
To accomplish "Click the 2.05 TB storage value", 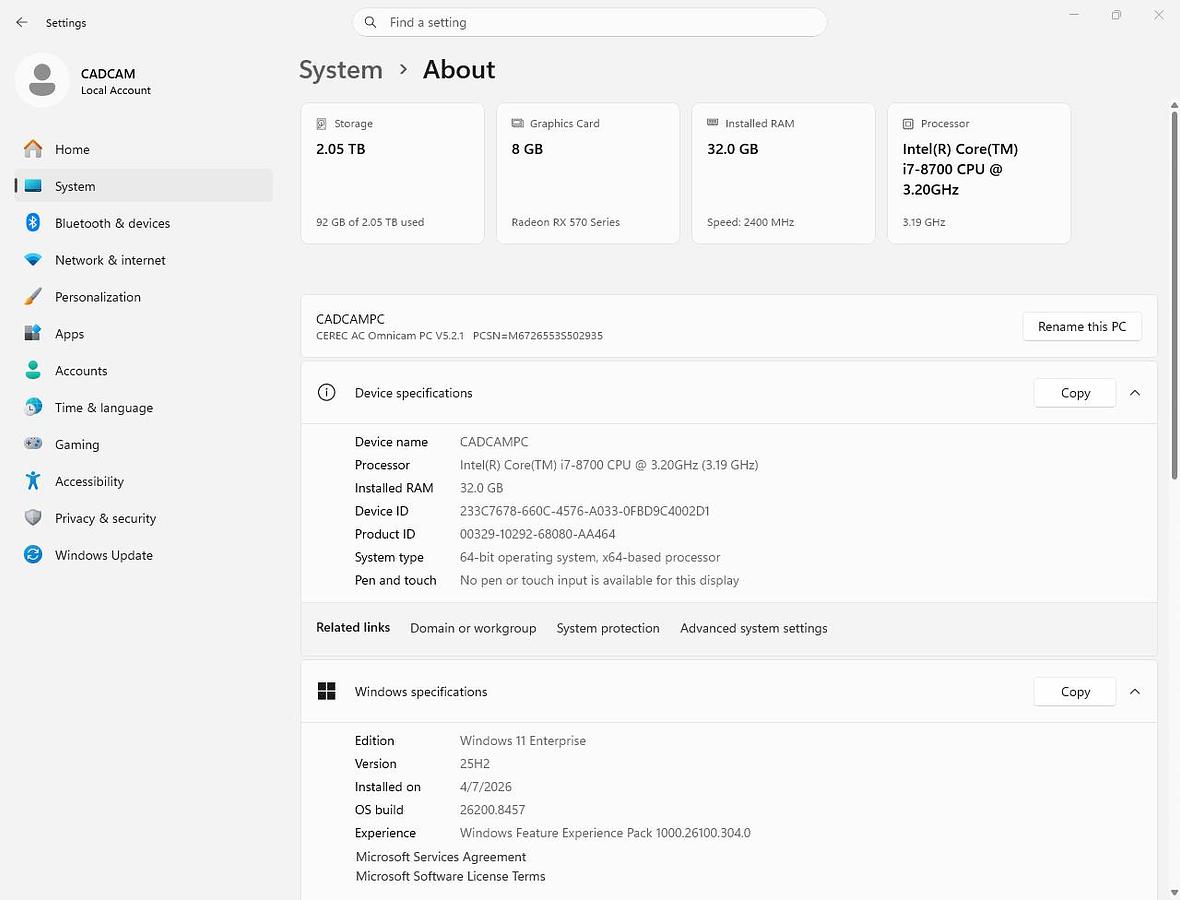I will (x=340, y=149).
